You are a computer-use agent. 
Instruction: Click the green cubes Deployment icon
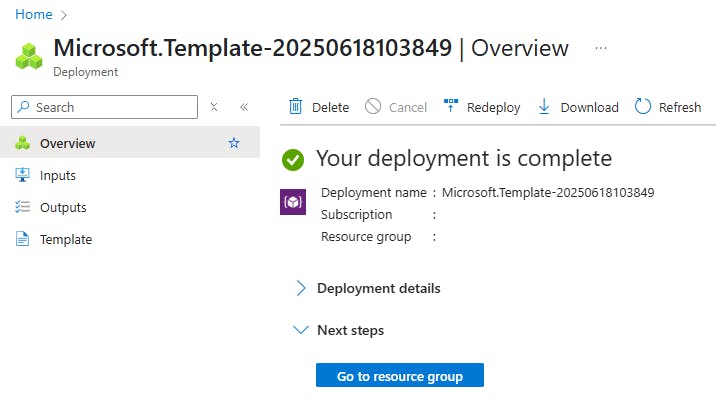pos(29,56)
